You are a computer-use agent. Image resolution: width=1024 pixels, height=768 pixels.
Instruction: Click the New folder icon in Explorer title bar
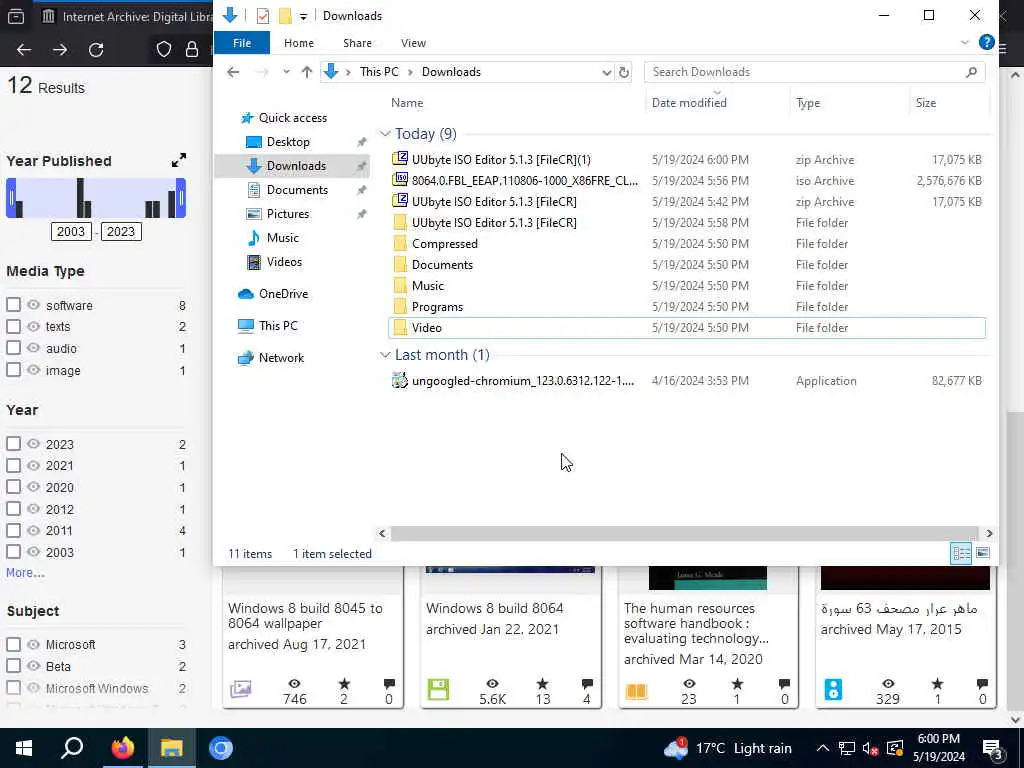[x=285, y=16]
